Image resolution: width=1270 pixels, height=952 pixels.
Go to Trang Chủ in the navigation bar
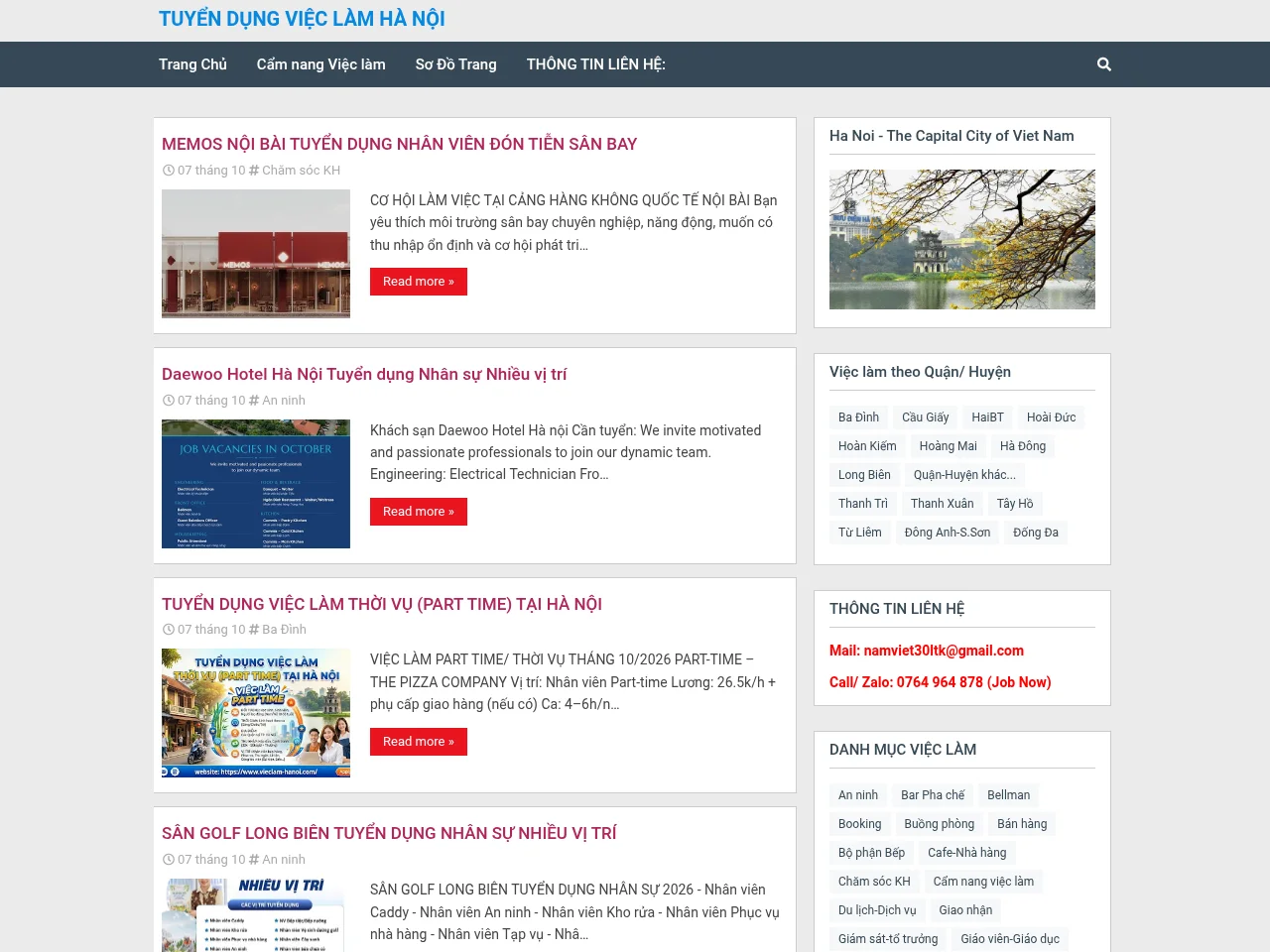tap(192, 64)
